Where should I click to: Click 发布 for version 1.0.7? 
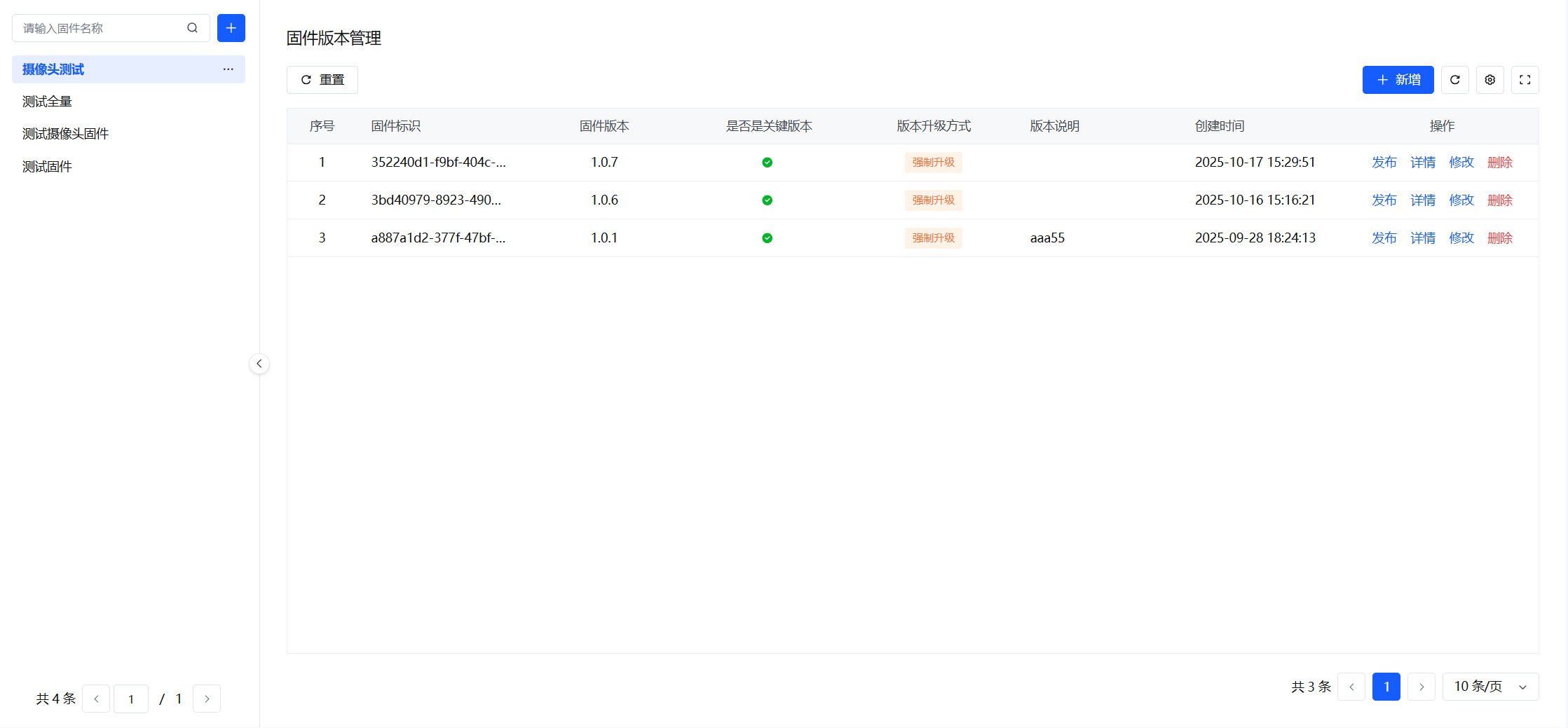click(x=1384, y=163)
